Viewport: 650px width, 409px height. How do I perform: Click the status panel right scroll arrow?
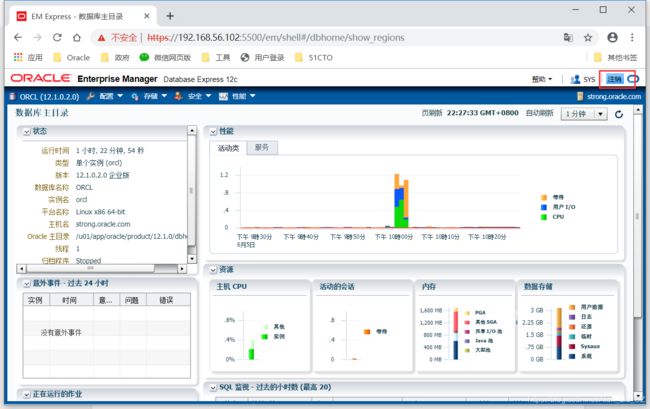click(x=182, y=269)
